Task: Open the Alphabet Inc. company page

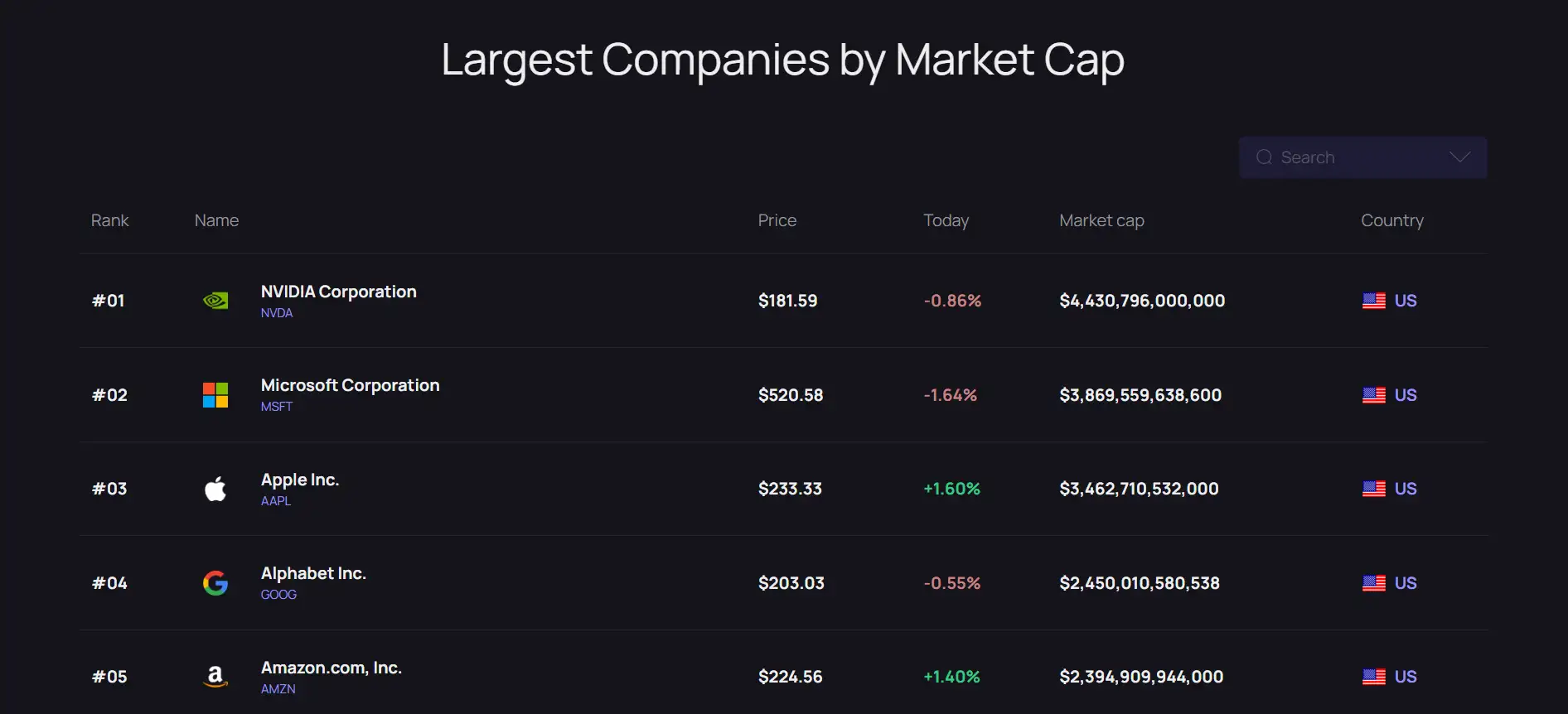Action: 313,573
